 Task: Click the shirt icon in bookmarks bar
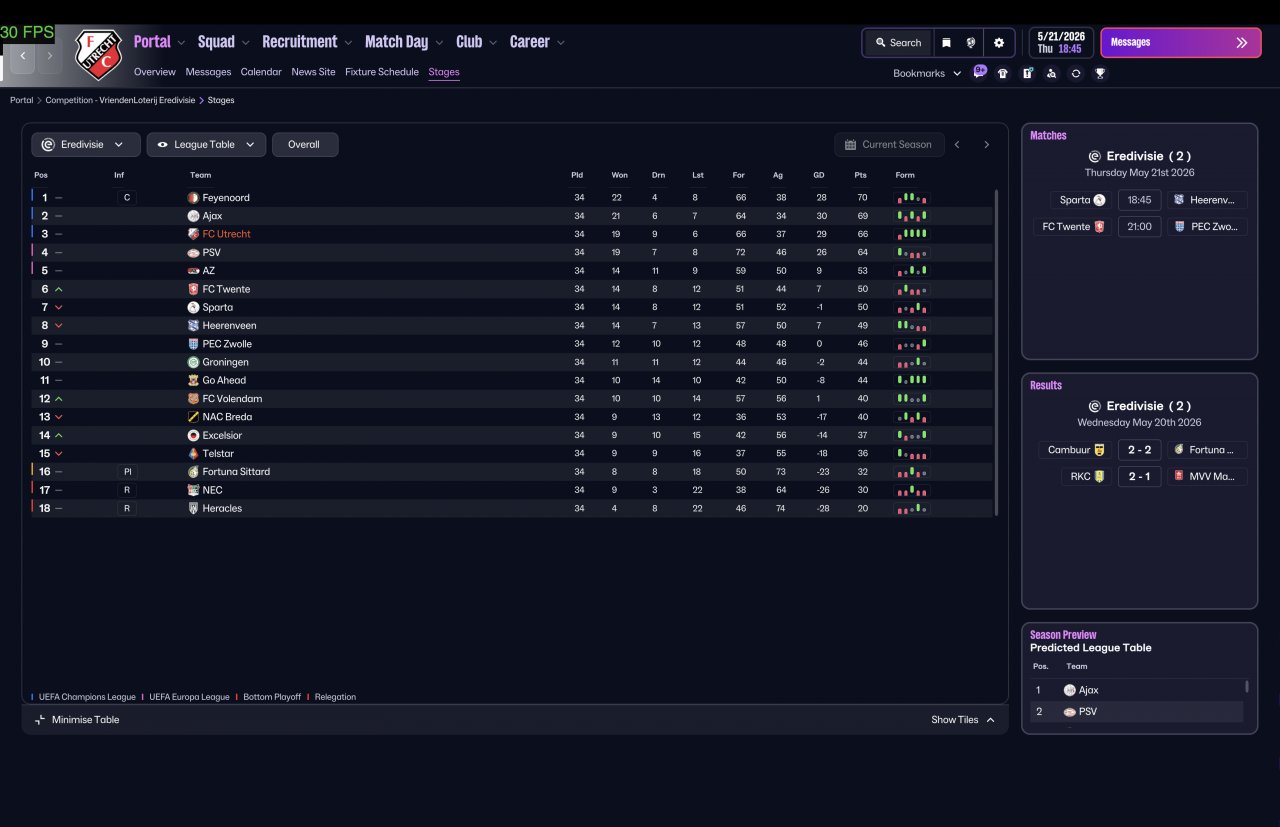point(1003,73)
